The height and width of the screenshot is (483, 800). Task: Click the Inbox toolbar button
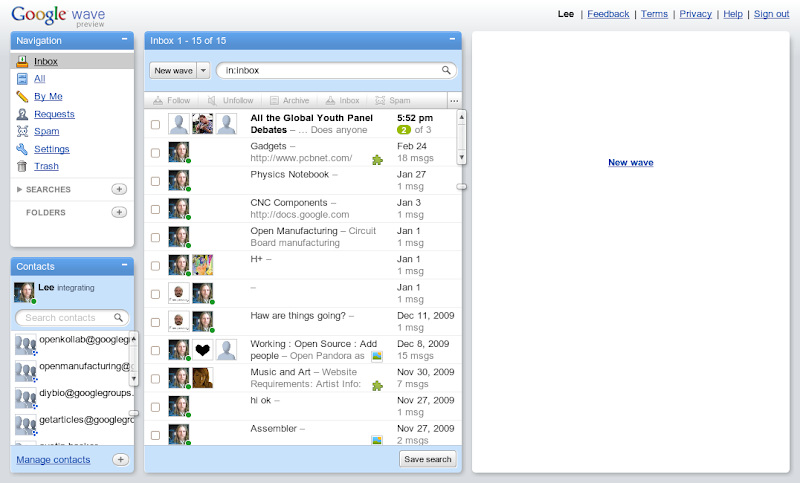pos(342,100)
